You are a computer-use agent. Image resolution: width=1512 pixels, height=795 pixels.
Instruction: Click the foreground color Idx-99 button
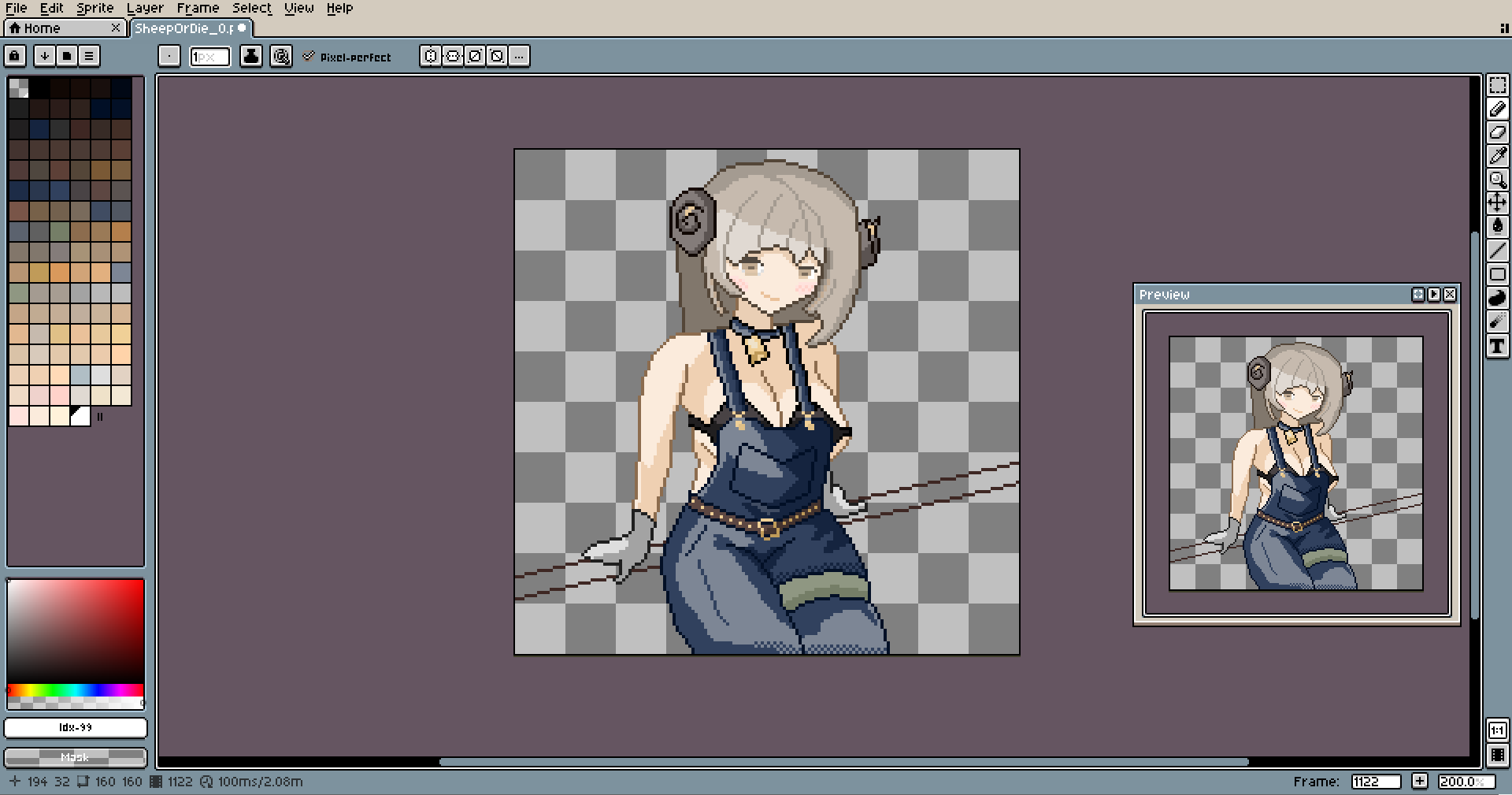(76, 728)
